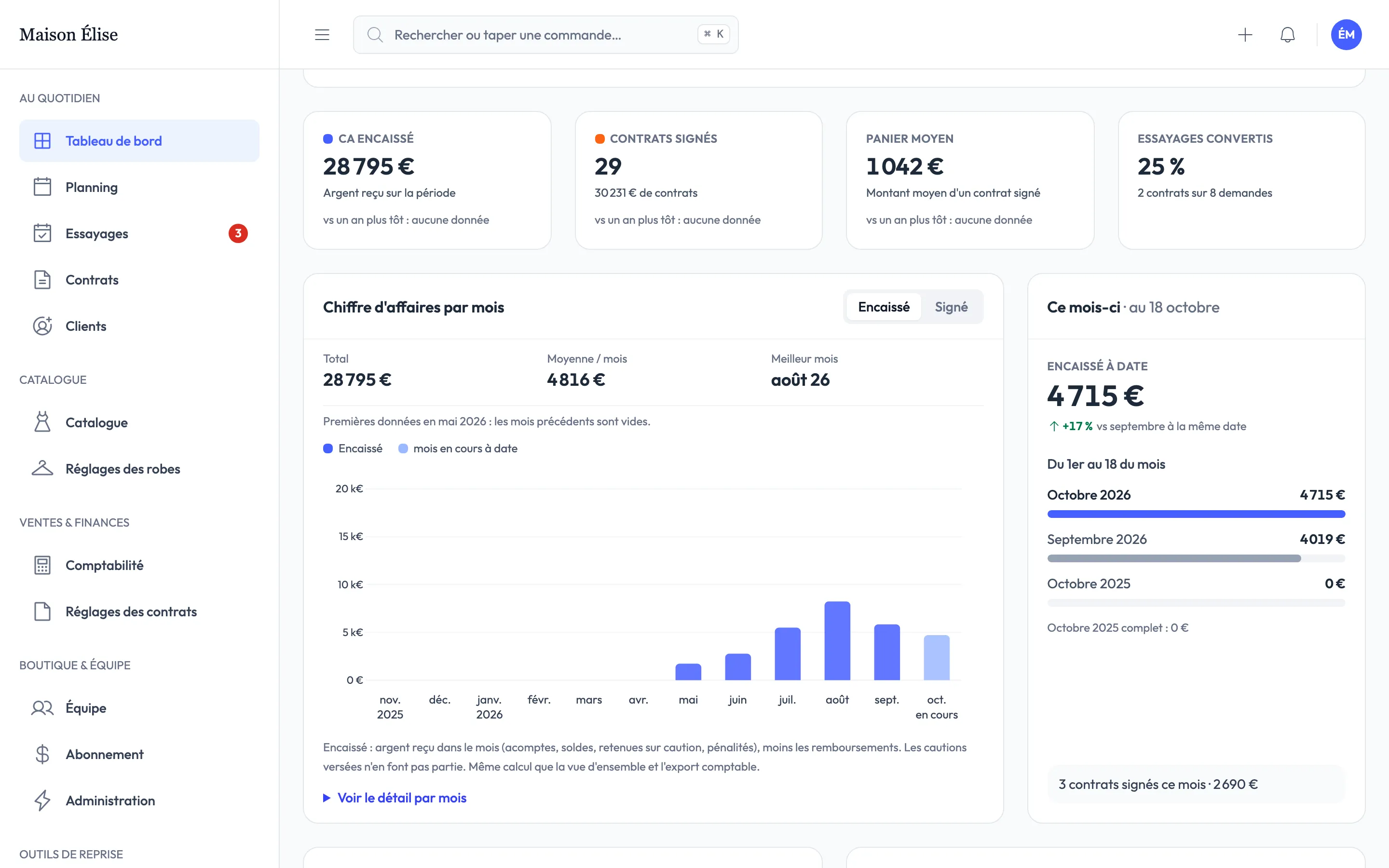Click the Octobre 2026 progress bar
The image size is (1389, 868).
pos(1196,515)
